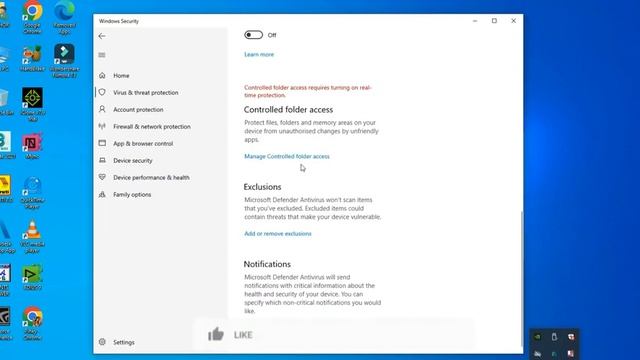
Task: Click the USB device icon in tray popup
Action: coord(554,337)
